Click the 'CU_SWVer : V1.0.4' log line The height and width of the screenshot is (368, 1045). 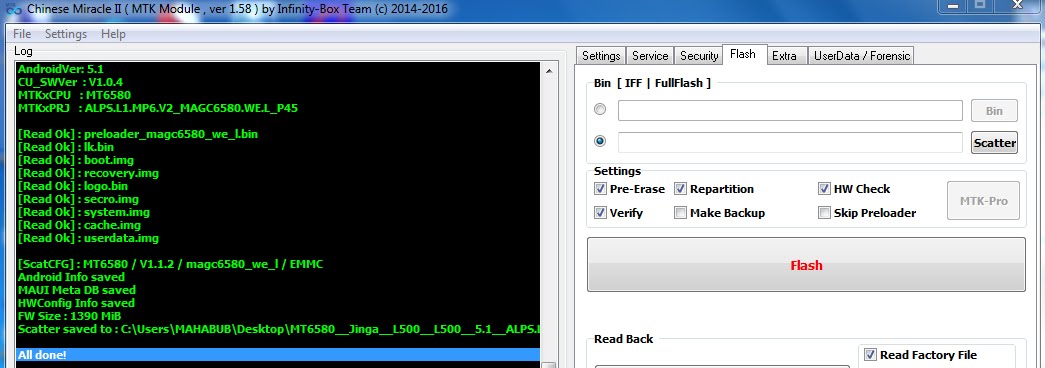(71, 83)
